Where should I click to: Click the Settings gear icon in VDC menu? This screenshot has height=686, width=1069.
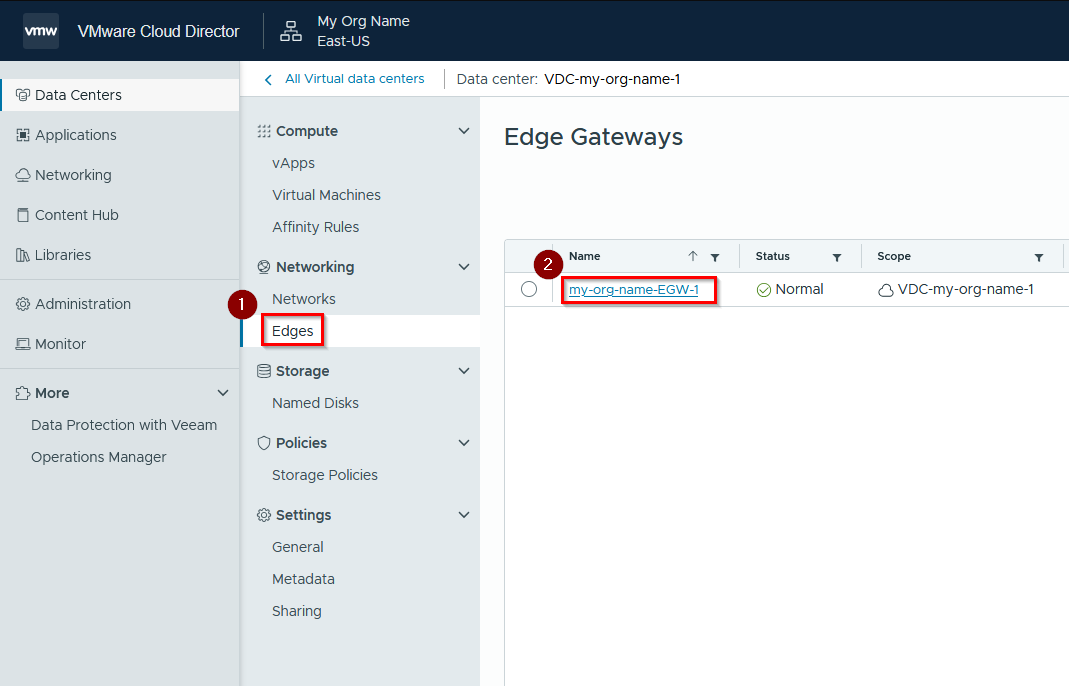(264, 515)
